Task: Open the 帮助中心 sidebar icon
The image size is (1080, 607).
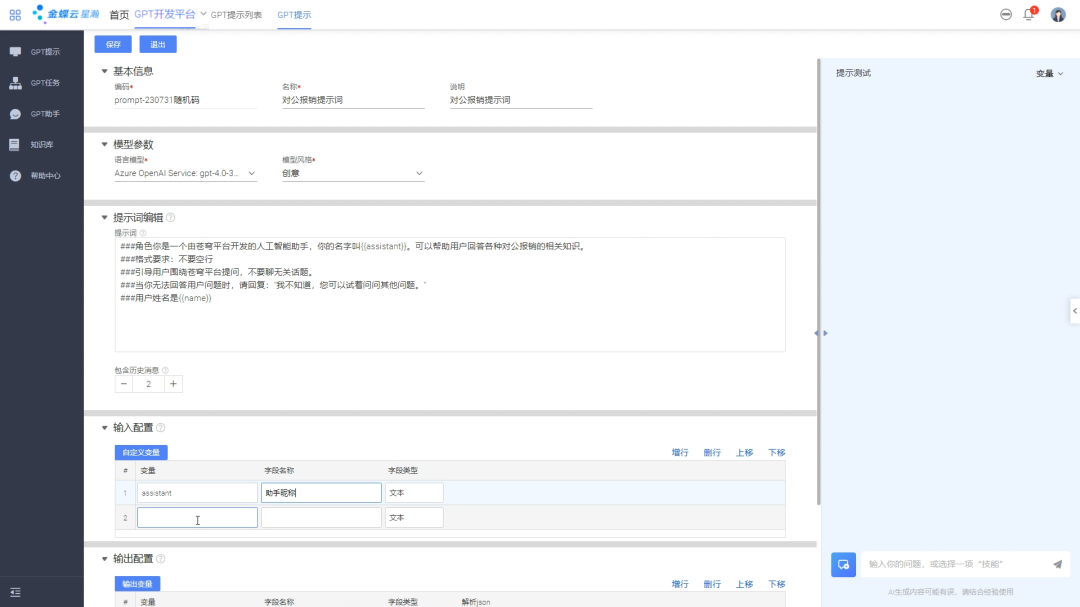Action: (15, 176)
